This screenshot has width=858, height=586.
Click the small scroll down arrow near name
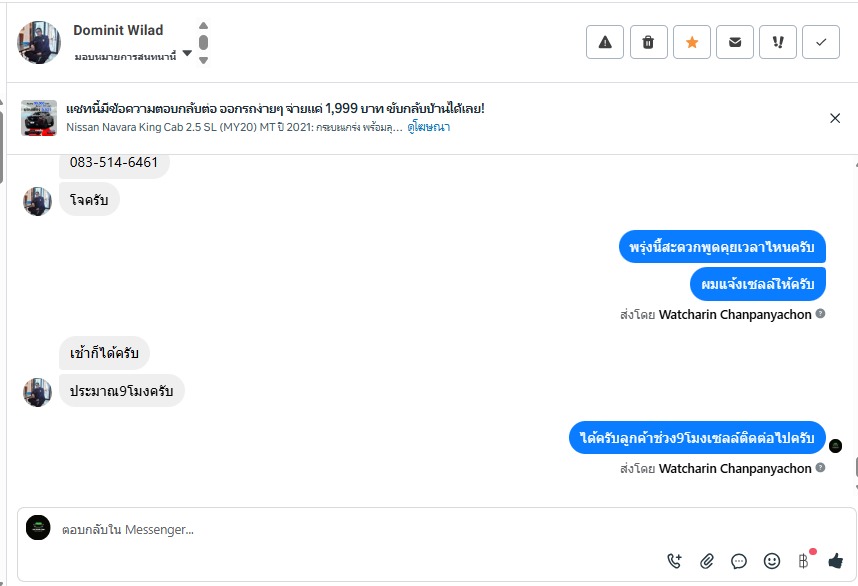[203, 60]
